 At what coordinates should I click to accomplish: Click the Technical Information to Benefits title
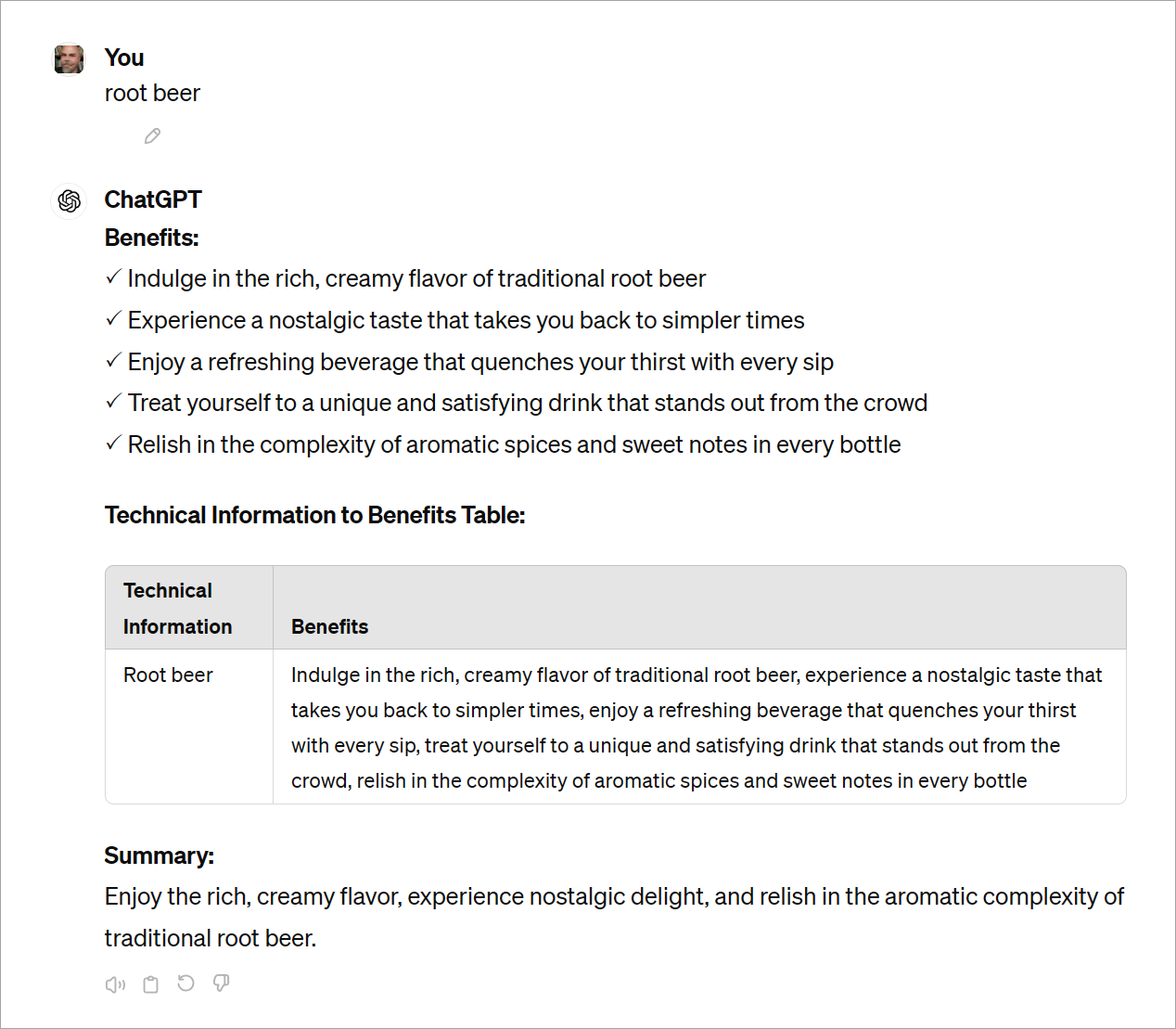pyautogui.click(x=314, y=515)
